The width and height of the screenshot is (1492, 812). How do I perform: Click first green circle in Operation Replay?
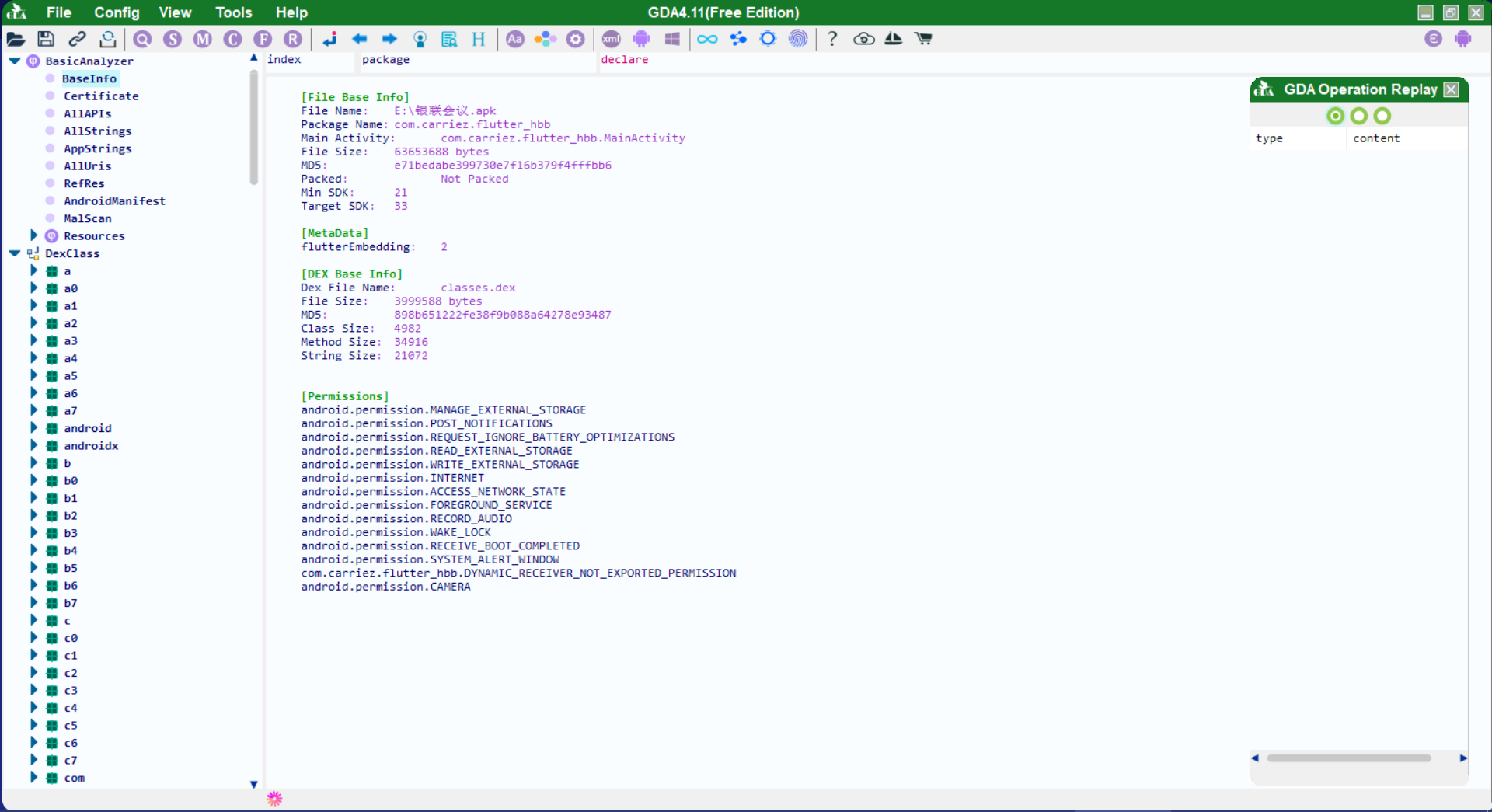[x=1335, y=116]
